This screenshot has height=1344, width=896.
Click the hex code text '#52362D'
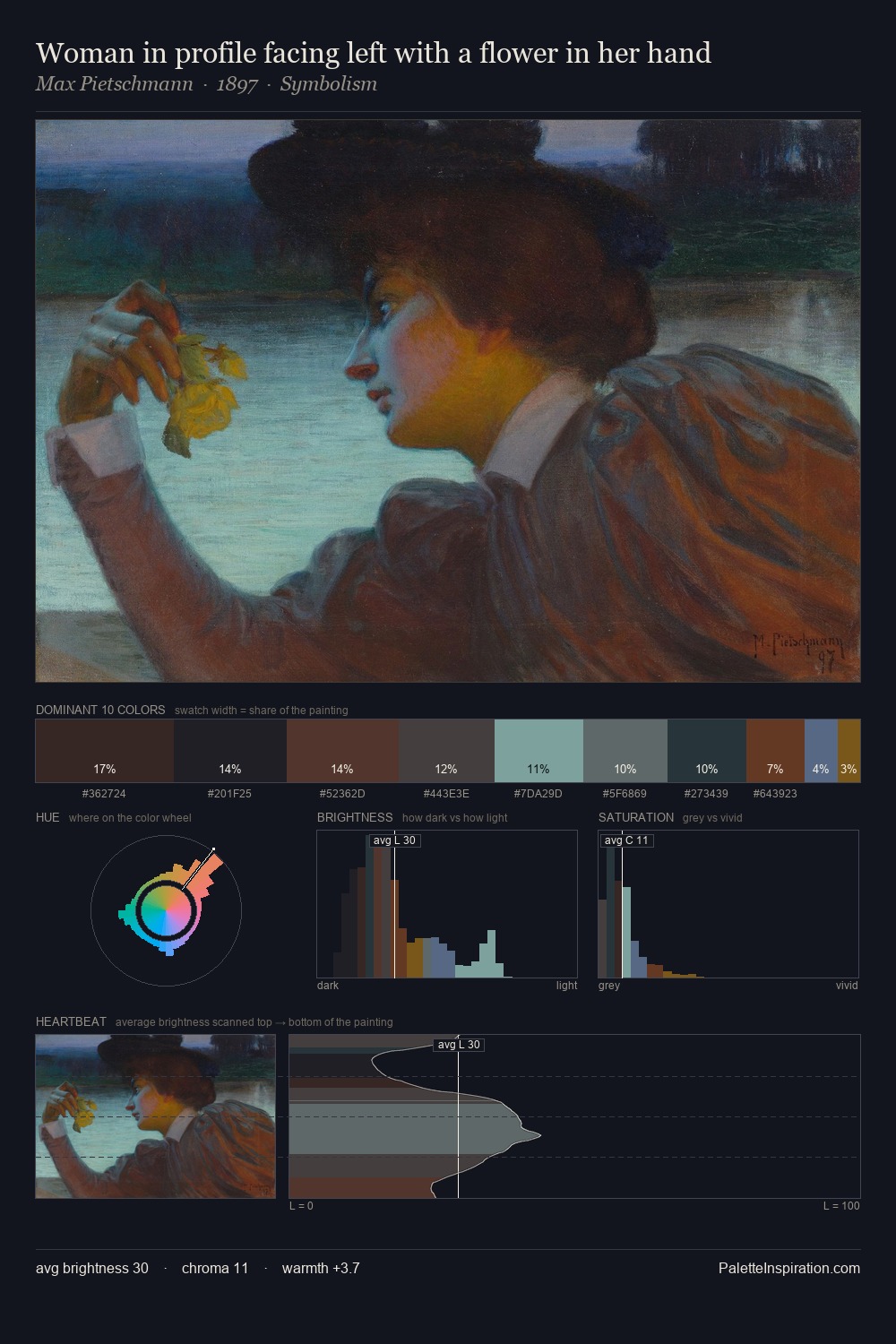(x=342, y=793)
